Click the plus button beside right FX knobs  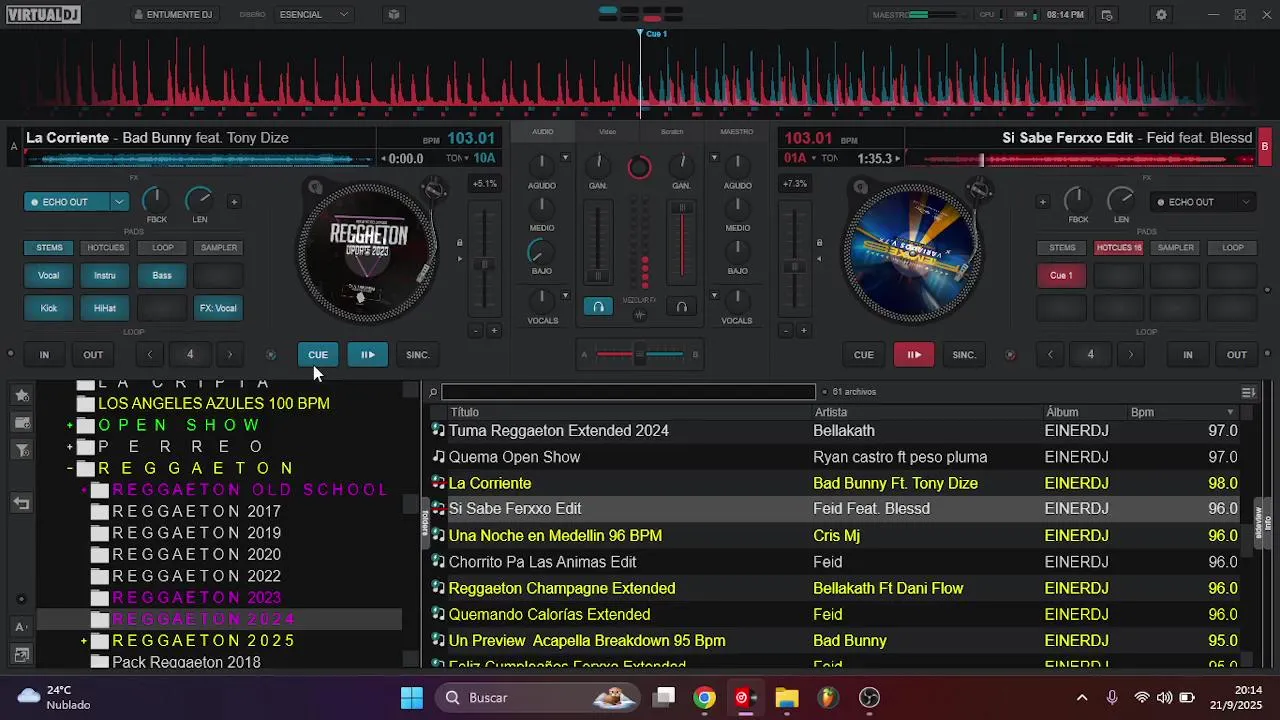coord(1042,202)
